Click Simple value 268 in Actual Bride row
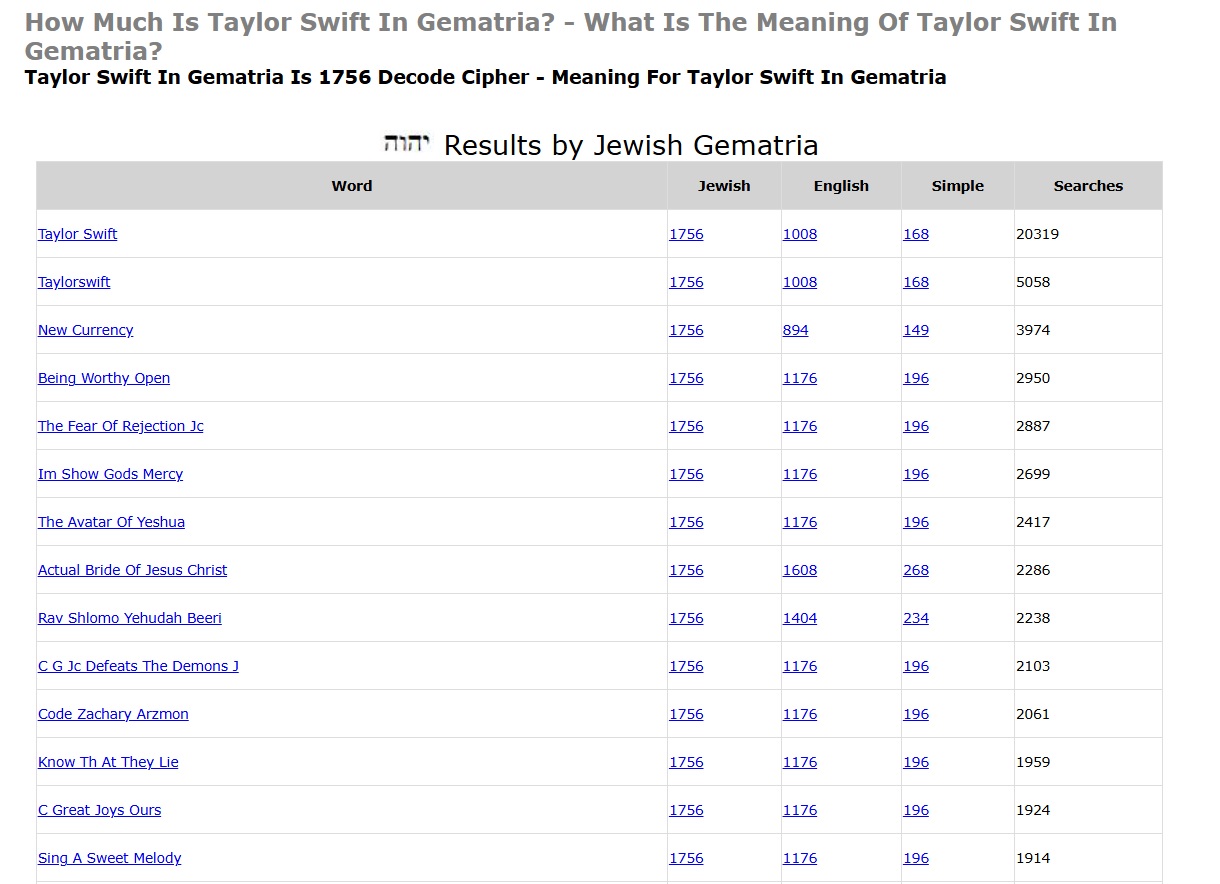Viewport: 1220px width, 884px height. (916, 570)
